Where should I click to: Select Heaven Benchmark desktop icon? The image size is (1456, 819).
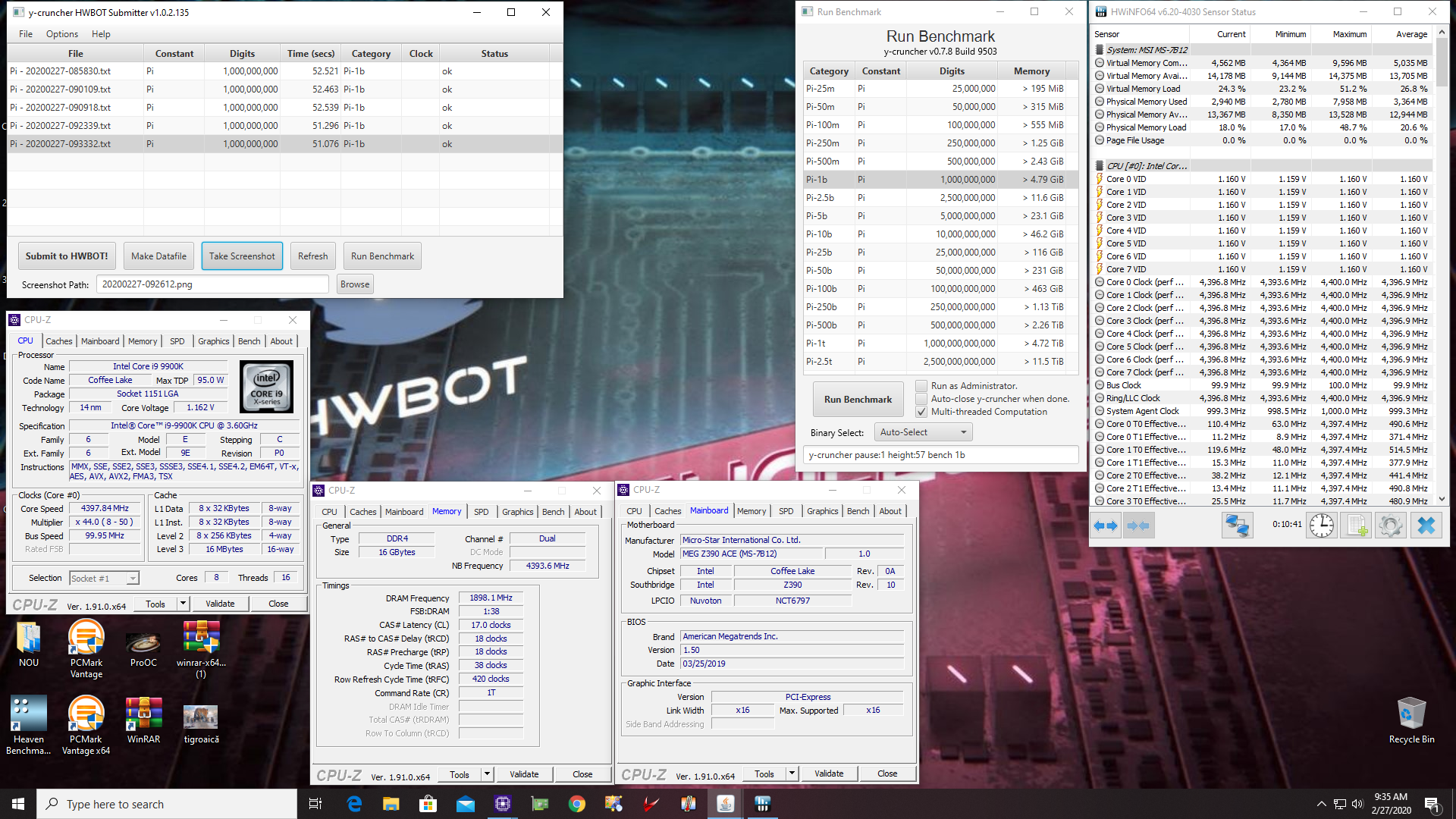tap(29, 726)
